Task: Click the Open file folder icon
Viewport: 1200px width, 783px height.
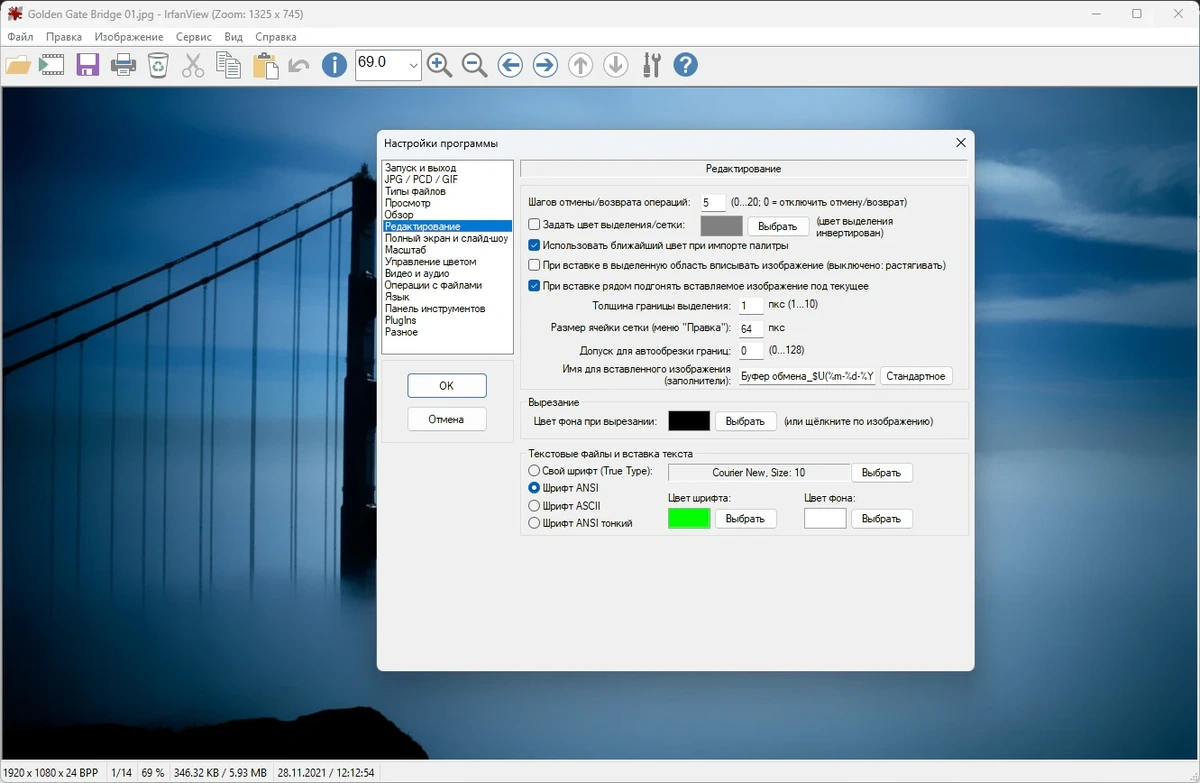Action: (18, 66)
